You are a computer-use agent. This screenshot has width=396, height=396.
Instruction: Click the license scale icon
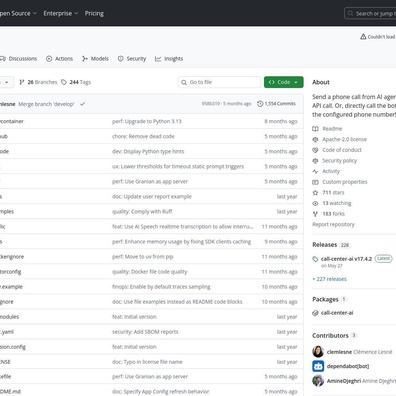click(x=315, y=139)
